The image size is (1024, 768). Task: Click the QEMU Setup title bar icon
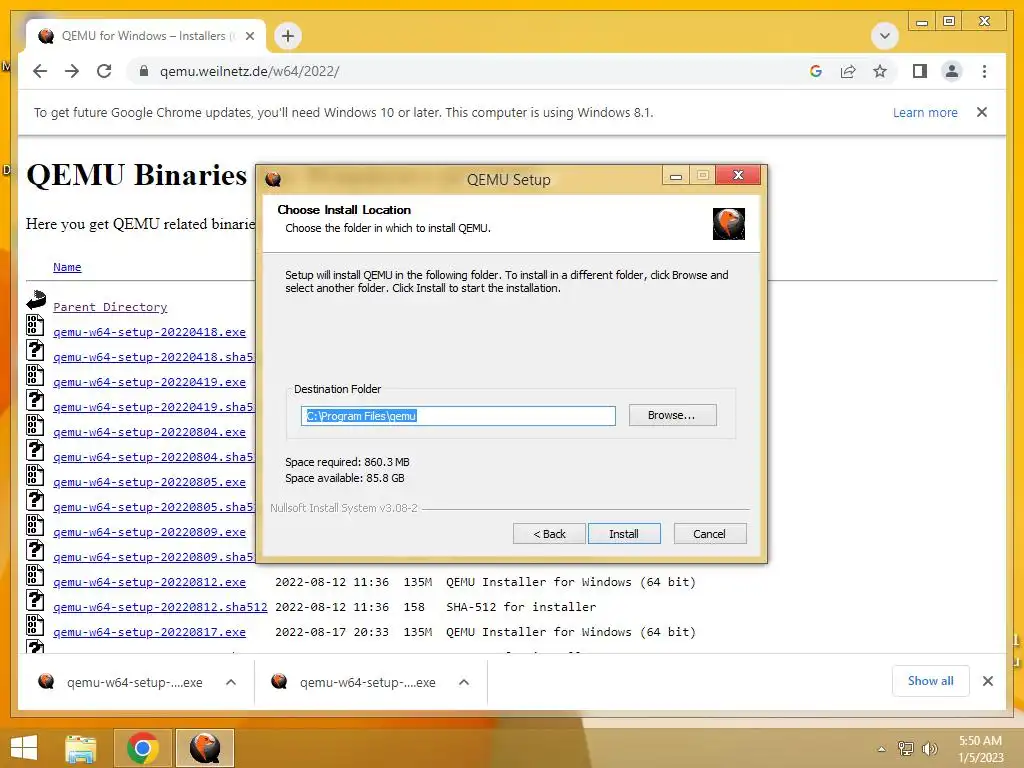273,179
